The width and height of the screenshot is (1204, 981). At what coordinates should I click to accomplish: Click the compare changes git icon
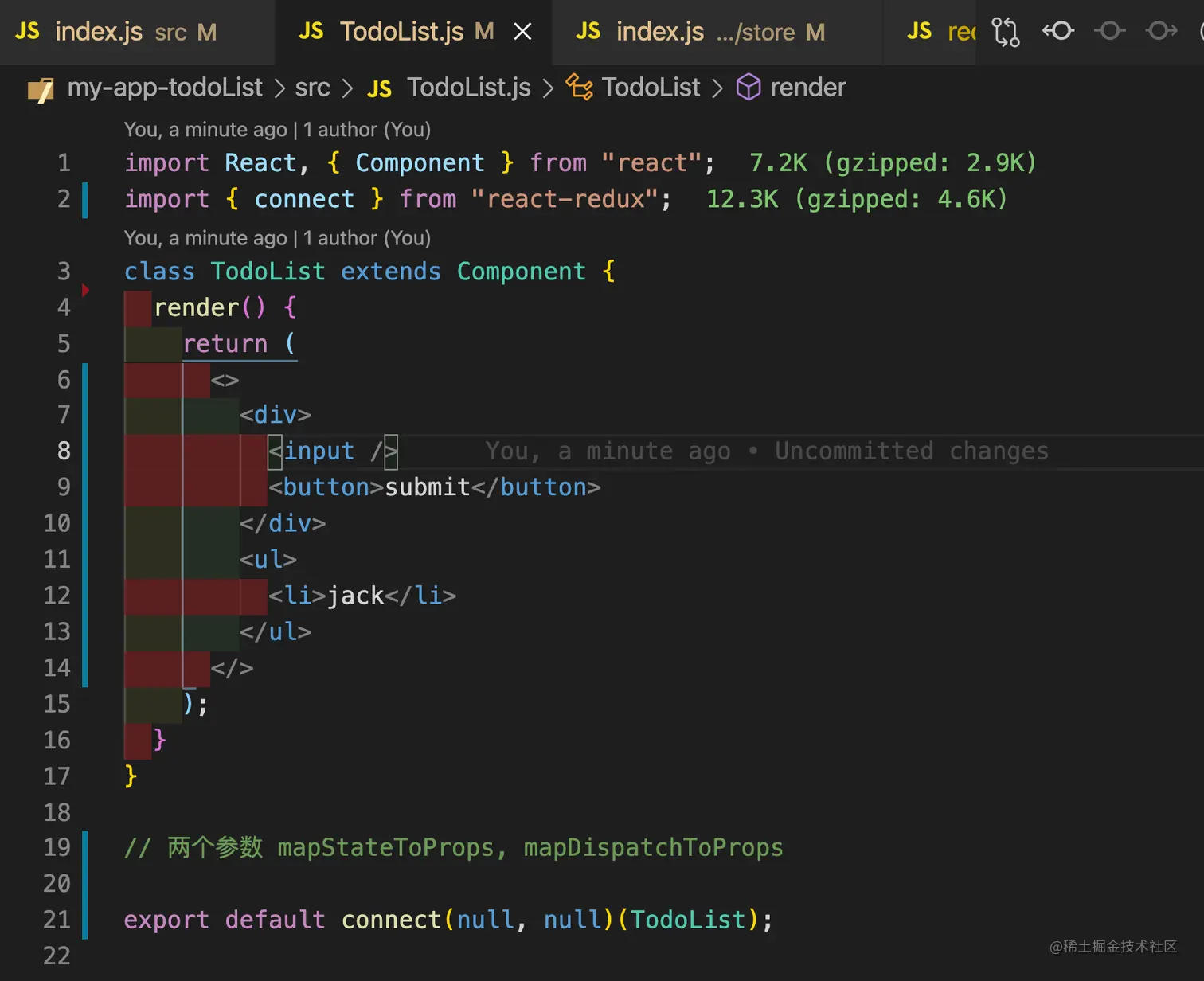1005,32
